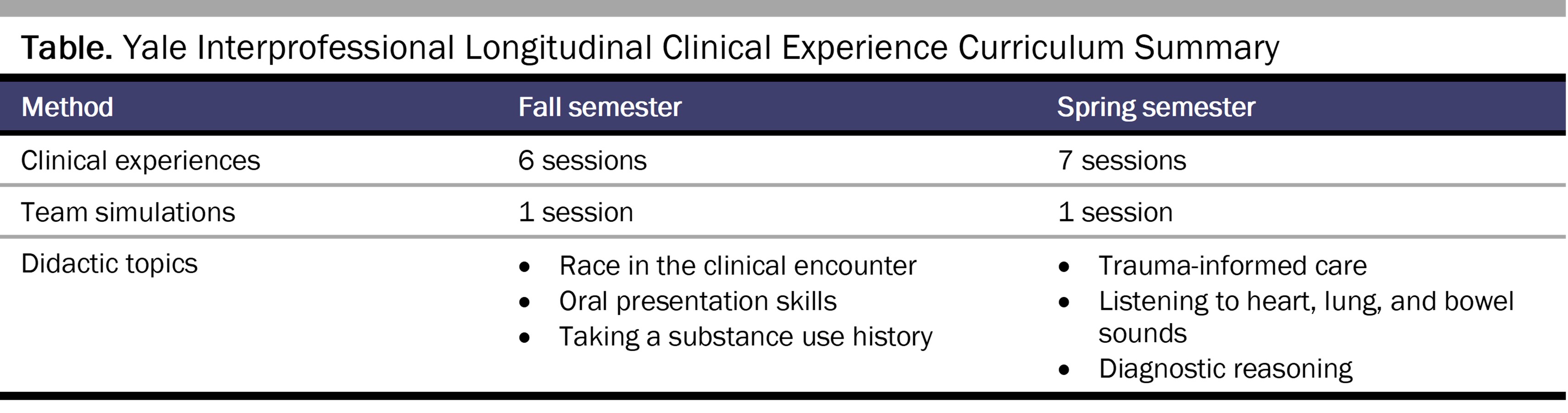Image resolution: width=1568 pixels, height=413 pixels.
Task: Select Oral presentation skills topic
Action: (697, 301)
